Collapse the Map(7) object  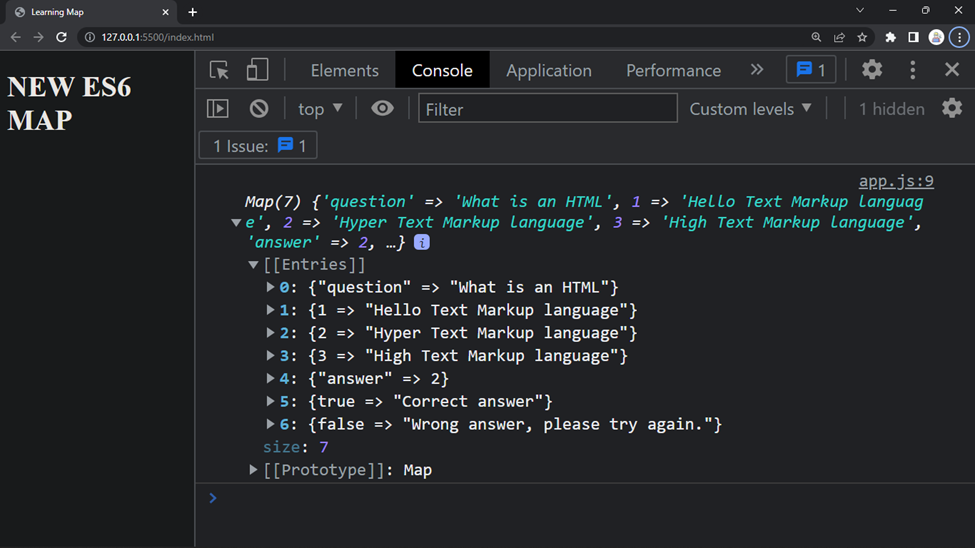(x=236, y=222)
